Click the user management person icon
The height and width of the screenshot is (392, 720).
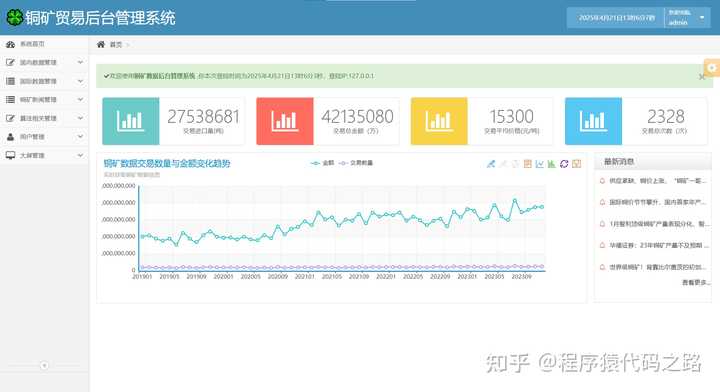[x=10, y=137]
